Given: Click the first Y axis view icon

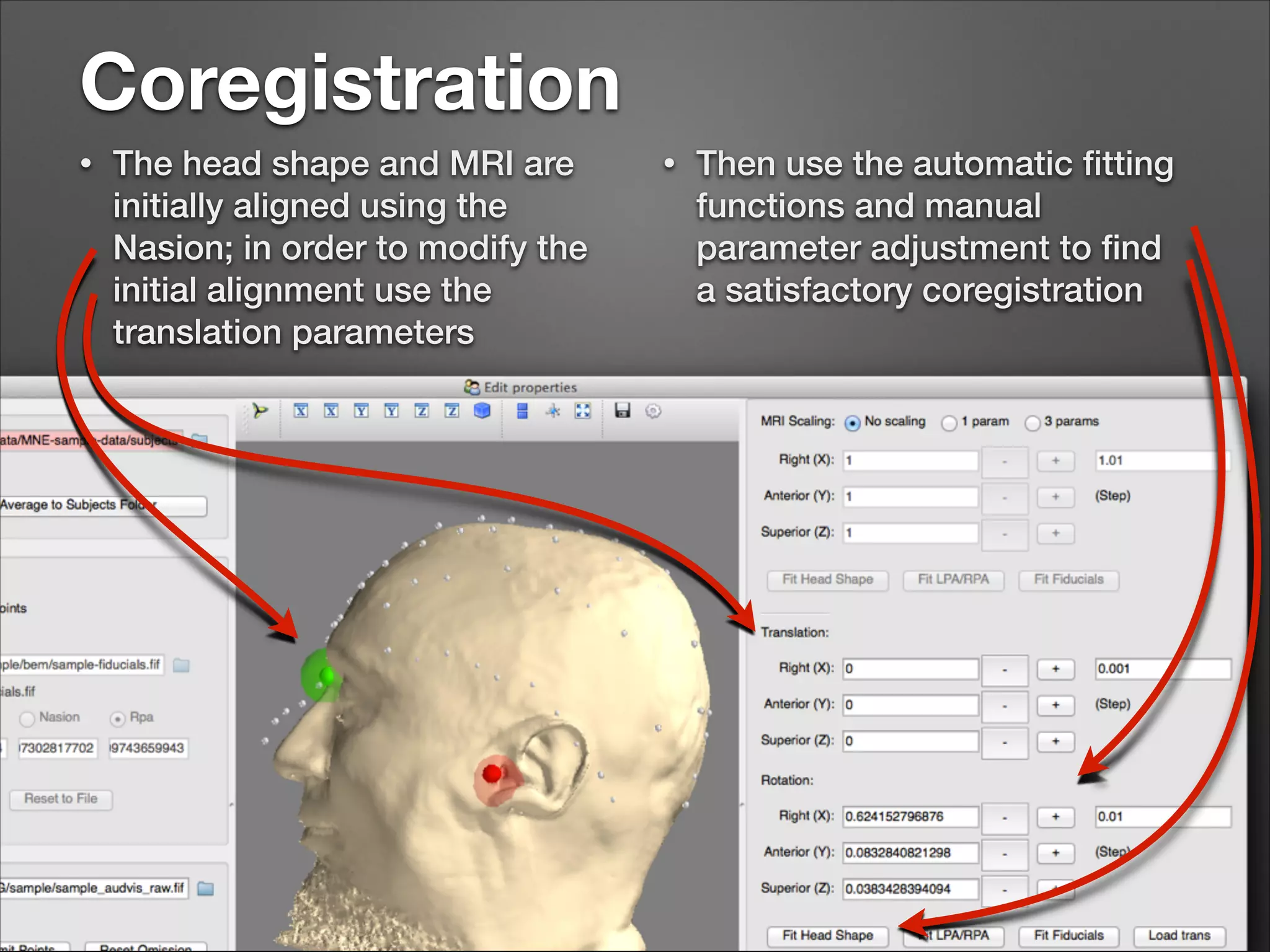Looking at the screenshot, I should [361, 411].
